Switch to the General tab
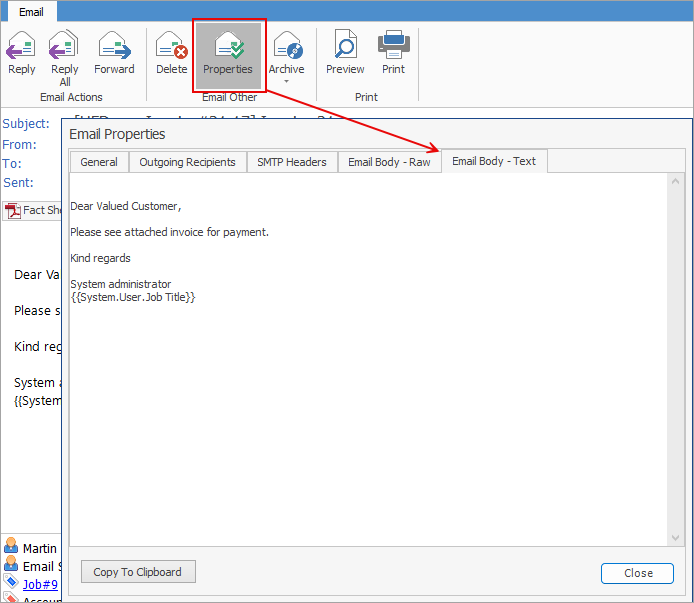 pos(99,162)
